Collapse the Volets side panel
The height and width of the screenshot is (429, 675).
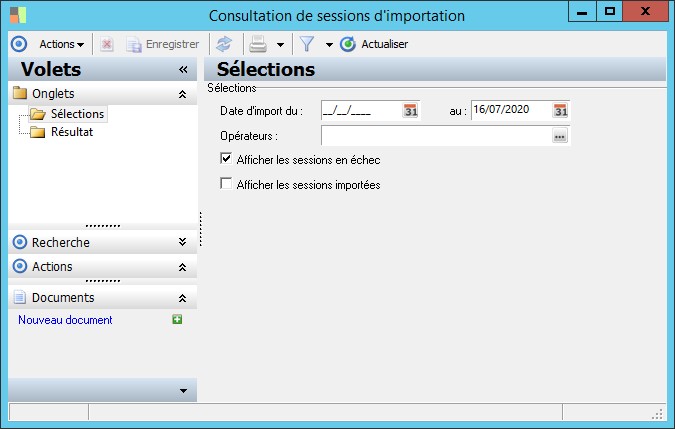click(x=183, y=70)
